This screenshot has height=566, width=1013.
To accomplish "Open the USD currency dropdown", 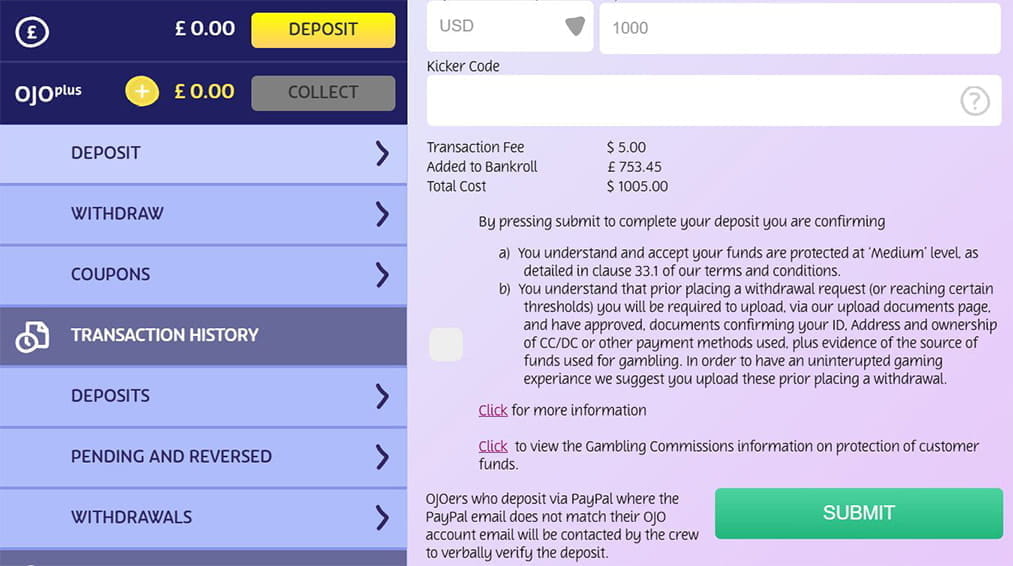I will click(x=510, y=26).
